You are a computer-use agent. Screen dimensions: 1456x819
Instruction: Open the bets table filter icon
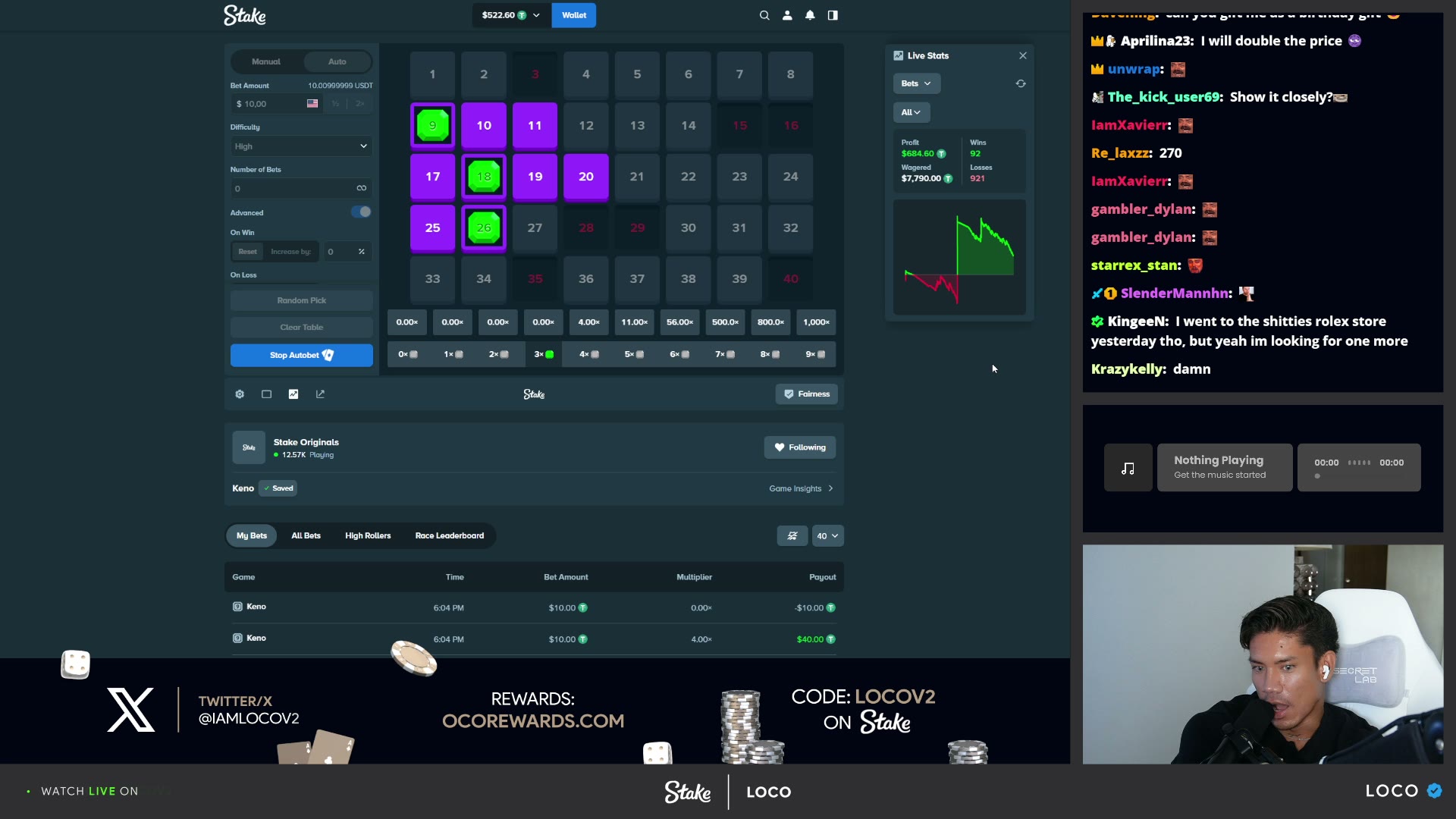792,536
